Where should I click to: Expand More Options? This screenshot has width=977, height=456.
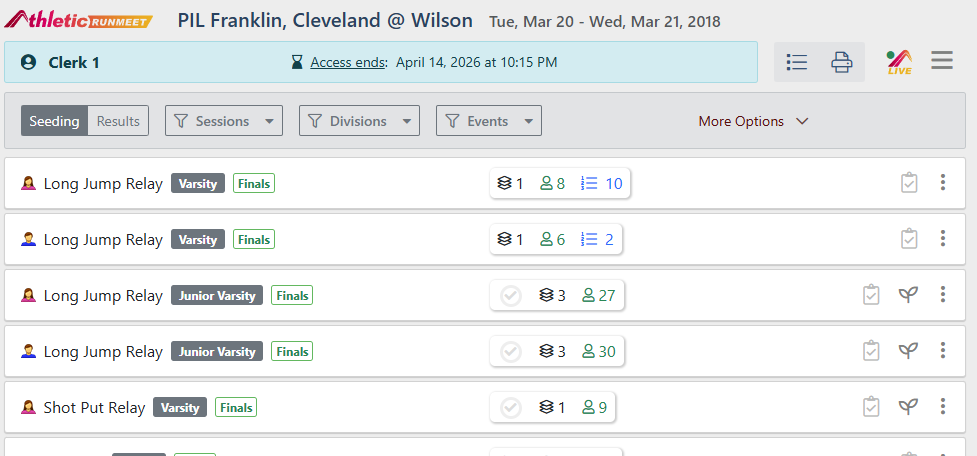753,121
